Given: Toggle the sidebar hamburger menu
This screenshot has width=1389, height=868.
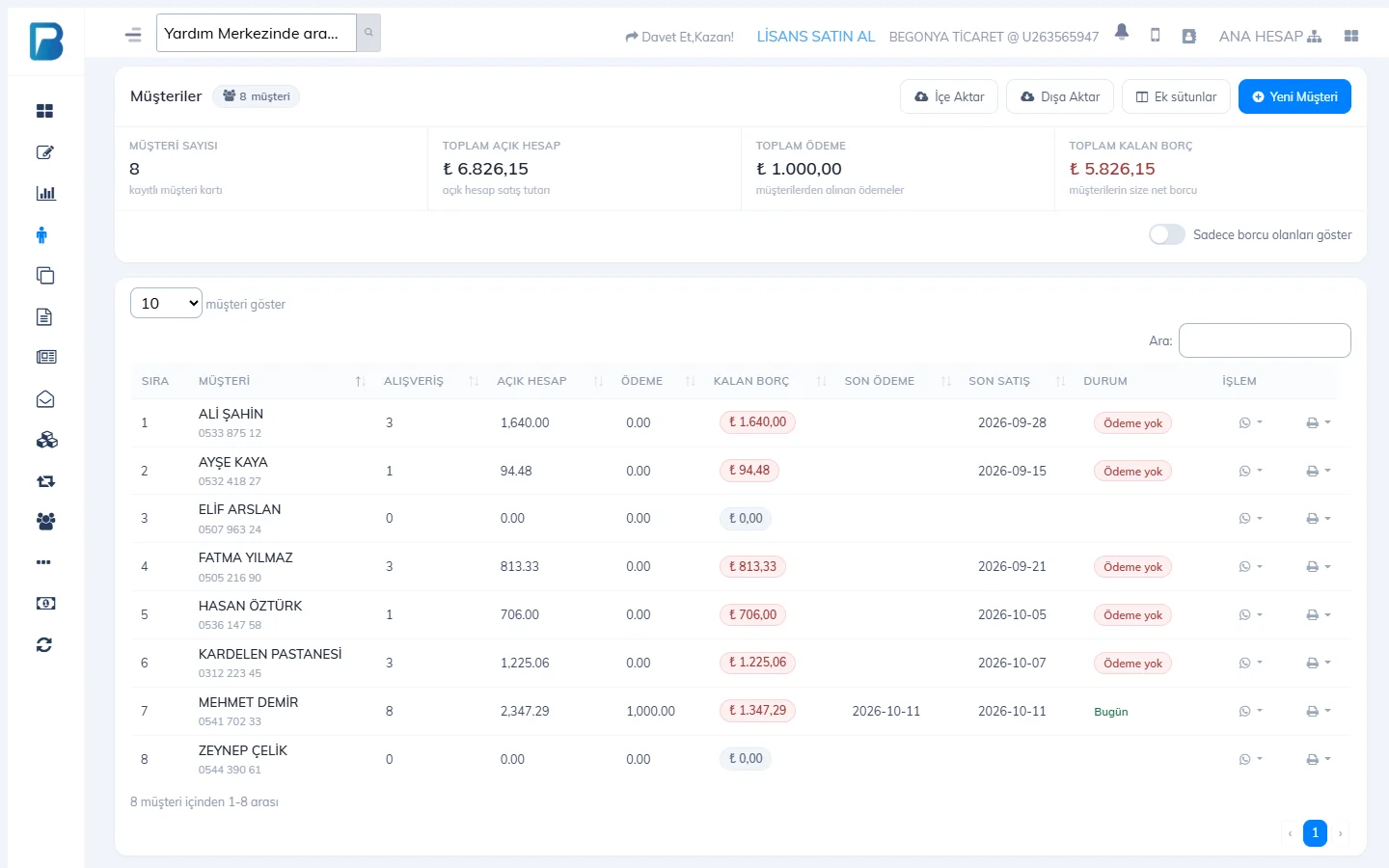Looking at the screenshot, I should point(133,35).
